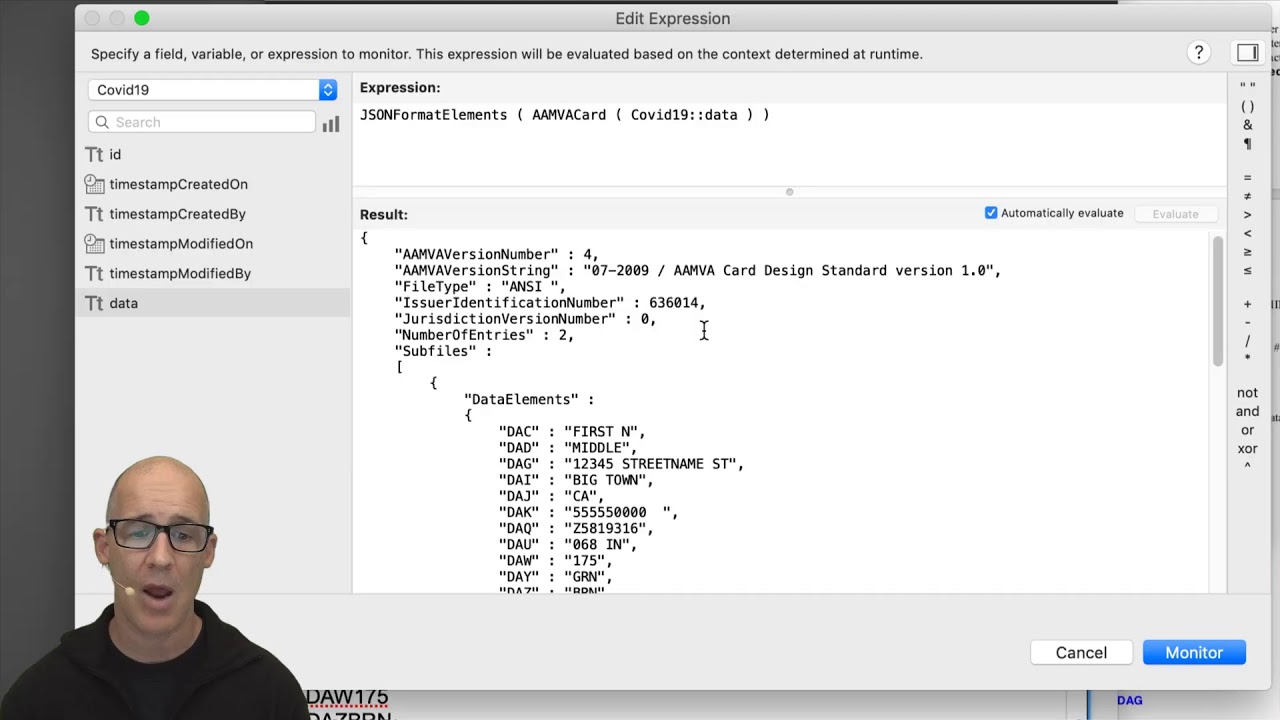Click the "DAI" : "BIG TOWN" line
This screenshot has height=720, width=1280.
pos(576,480)
